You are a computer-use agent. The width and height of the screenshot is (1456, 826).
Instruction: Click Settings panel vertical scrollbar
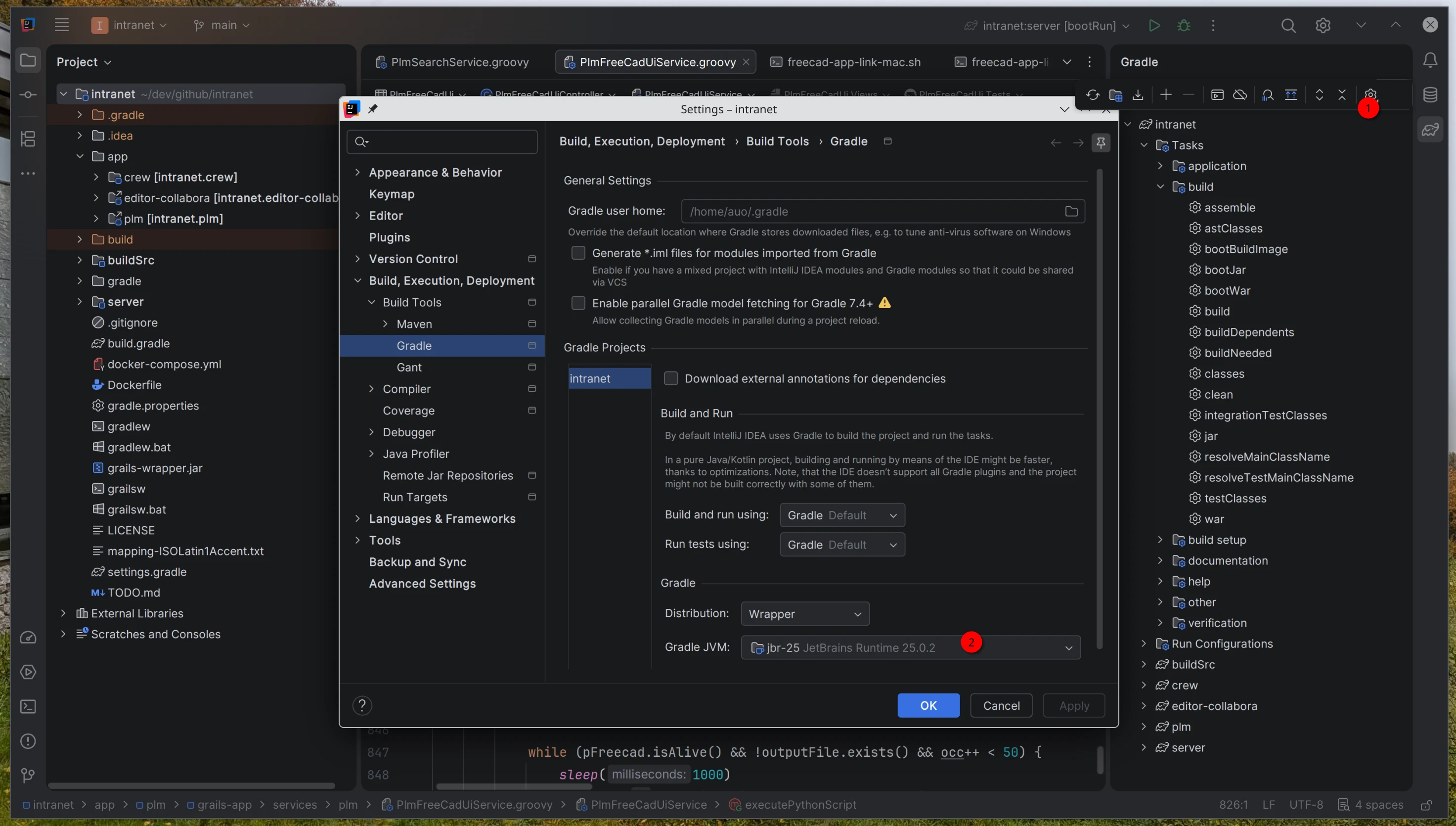1100,409
